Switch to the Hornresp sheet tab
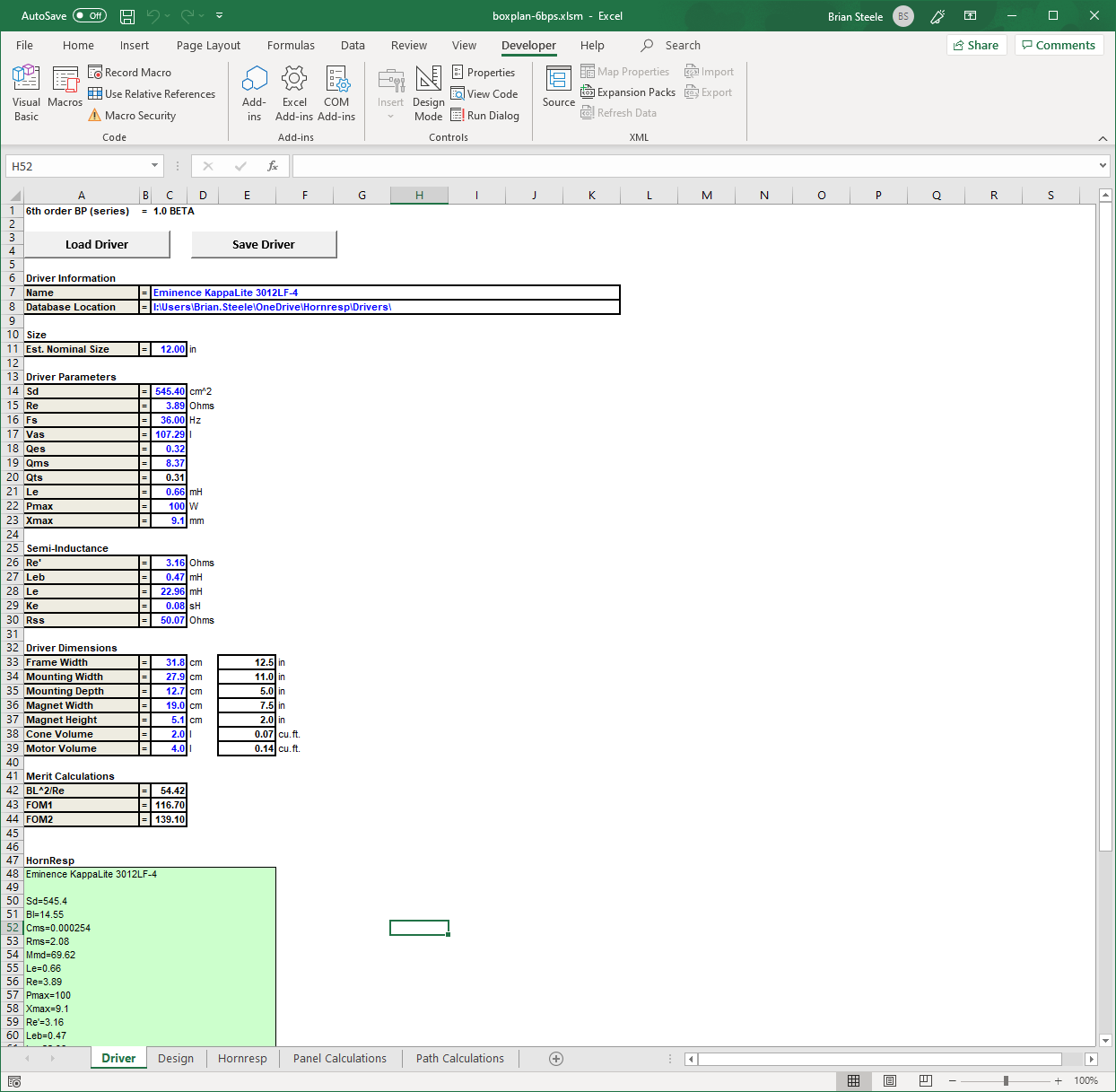Image resolution: width=1116 pixels, height=1092 pixels. [x=242, y=1059]
